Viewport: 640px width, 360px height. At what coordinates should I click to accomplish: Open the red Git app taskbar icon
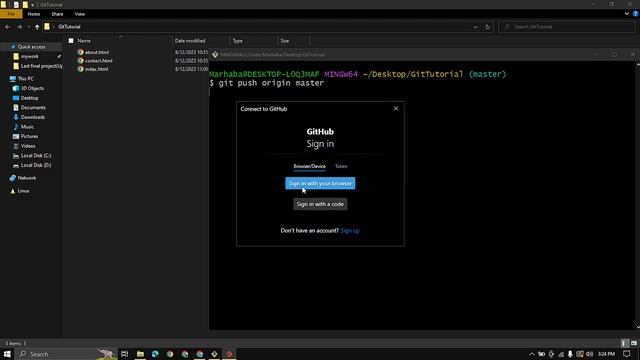229,354
